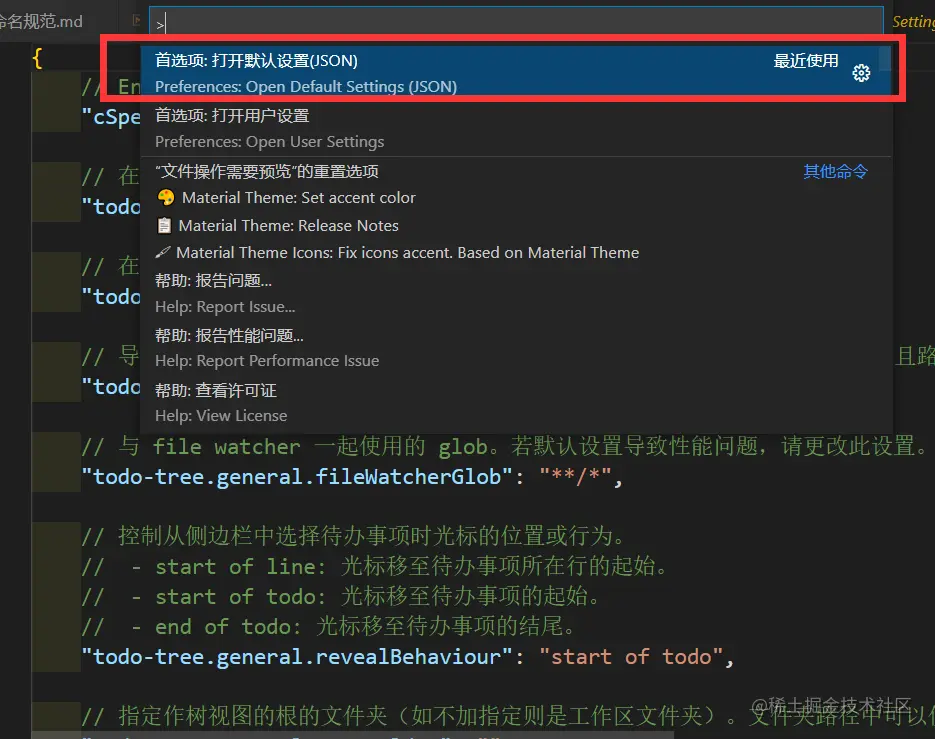Run Material Theme Icons: Fix icons accent
The width and height of the screenshot is (935, 739).
click(516, 253)
